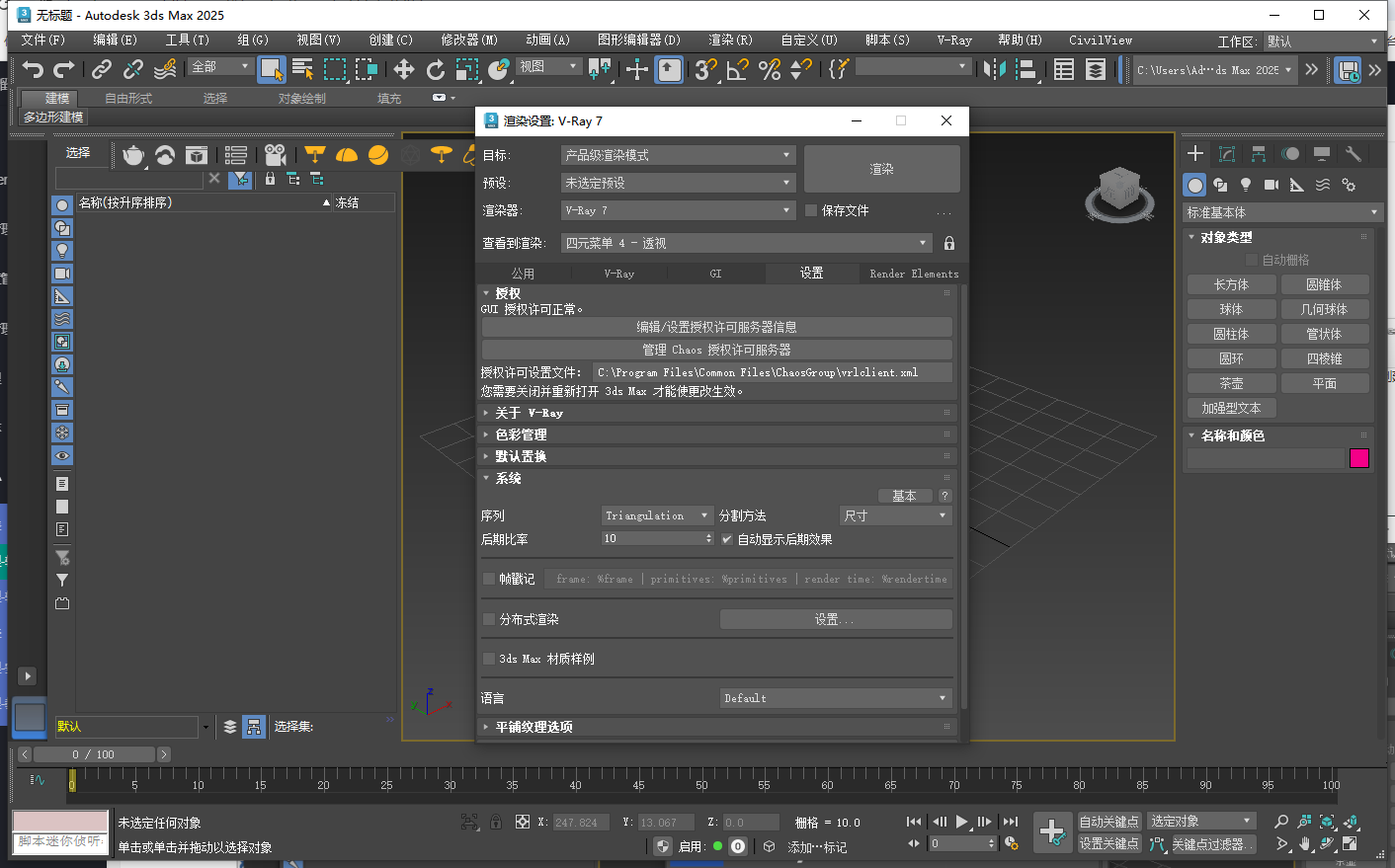Image resolution: width=1395 pixels, height=868 pixels.
Task: Switch to the GI tab in render settings
Action: point(715,273)
